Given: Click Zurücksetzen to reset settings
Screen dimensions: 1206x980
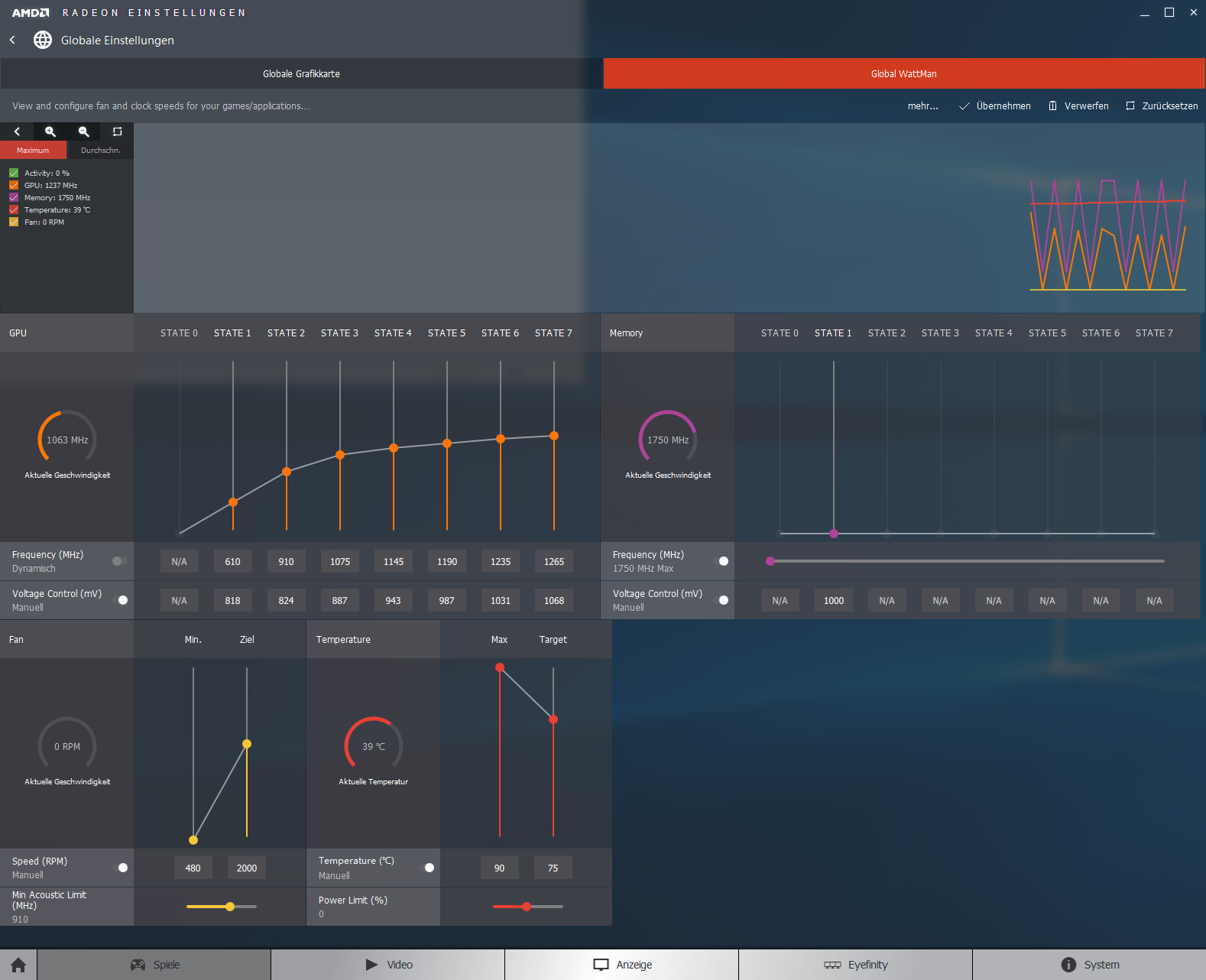Looking at the screenshot, I should [x=1162, y=106].
